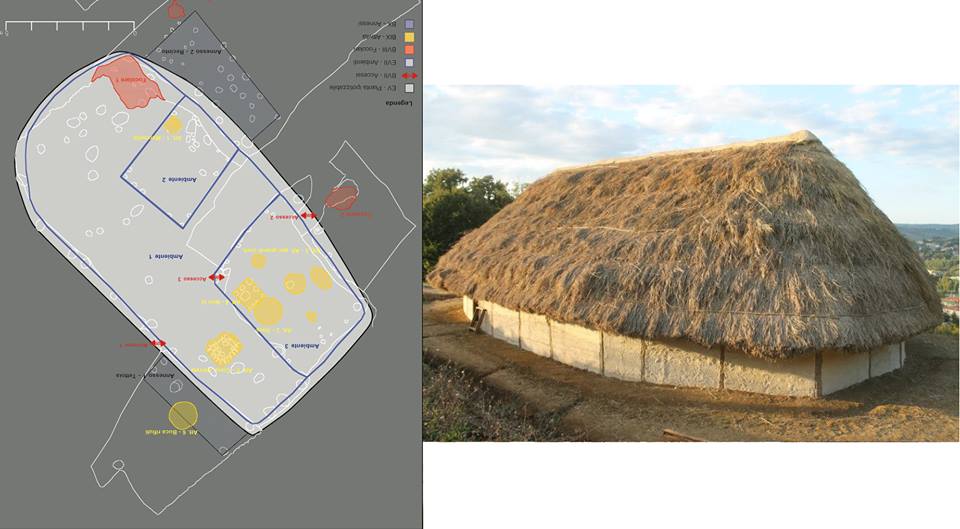The height and width of the screenshot is (529, 960).
Task: Click the red Accesso 3 double arrow
Action: [216, 277]
